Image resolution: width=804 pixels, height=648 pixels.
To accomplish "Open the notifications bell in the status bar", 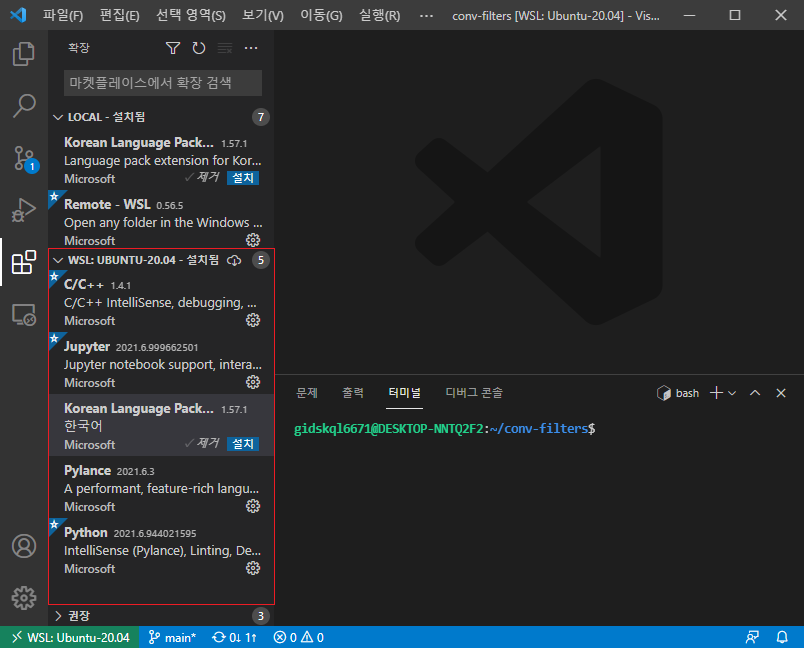I will pos(782,636).
